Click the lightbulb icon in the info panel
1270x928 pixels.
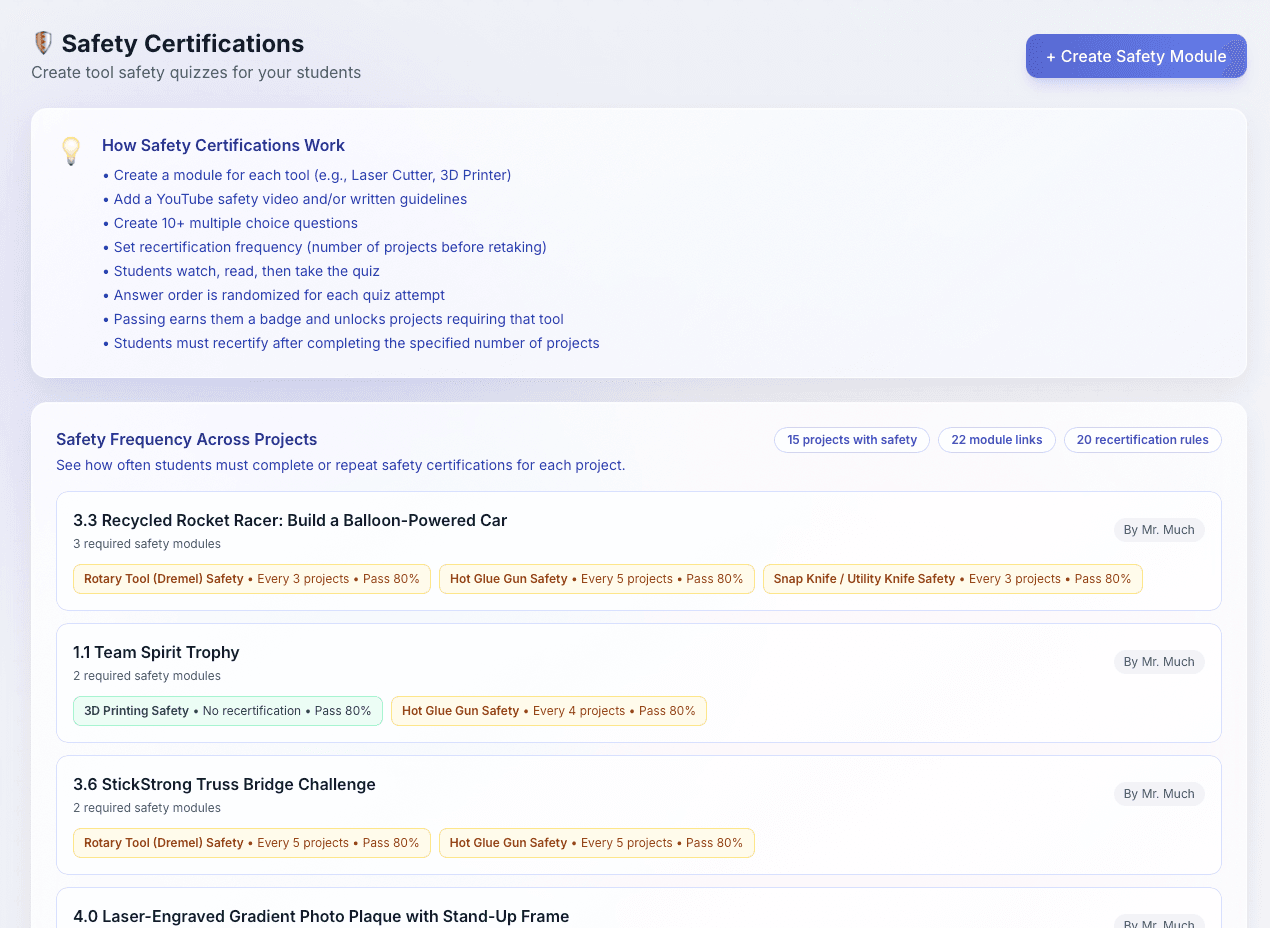(71, 152)
